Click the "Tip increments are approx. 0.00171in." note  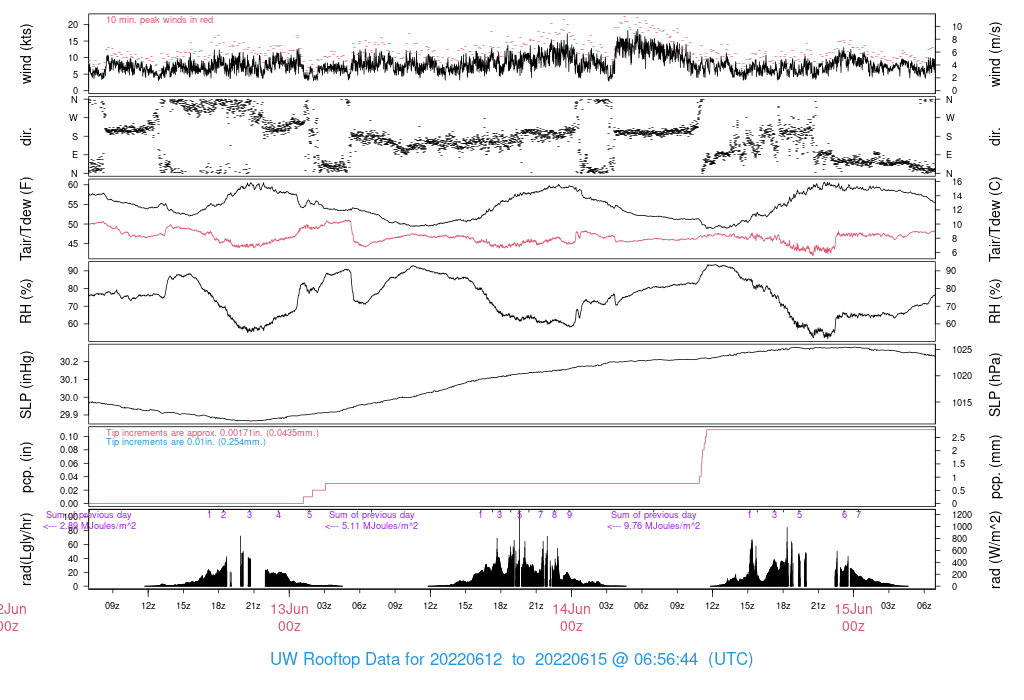click(212, 433)
